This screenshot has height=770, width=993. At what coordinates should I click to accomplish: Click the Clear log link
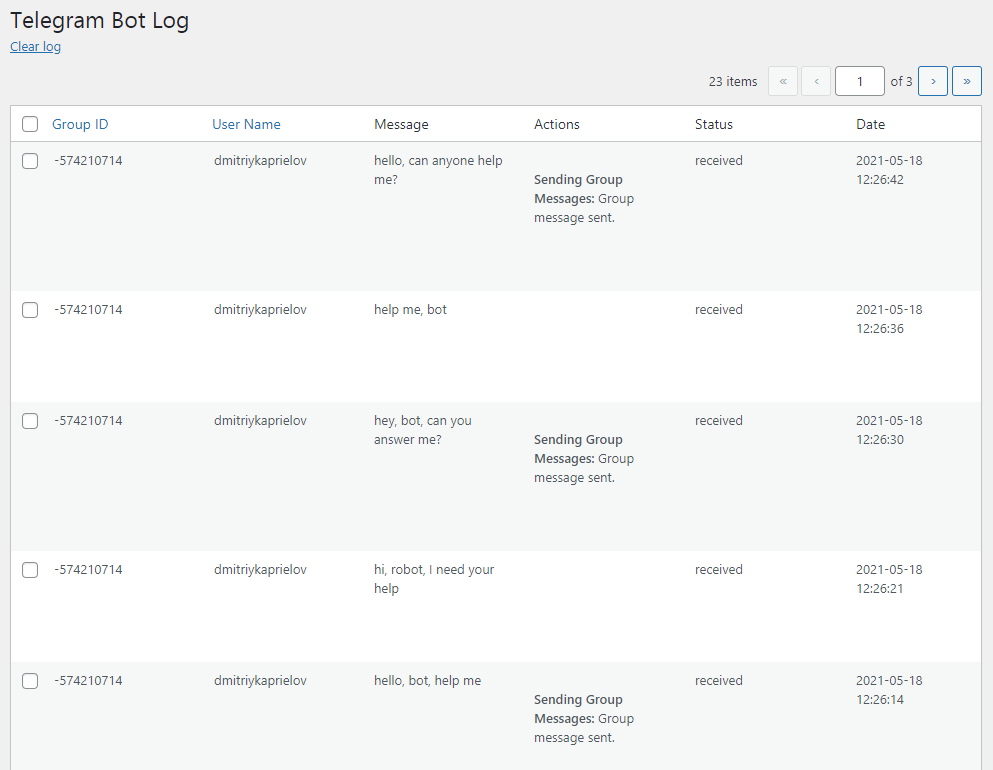[x=35, y=46]
